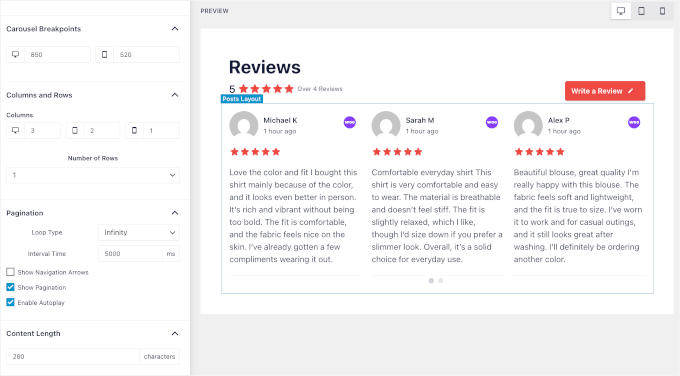Click Alex P reviewer name

point(559,120)
